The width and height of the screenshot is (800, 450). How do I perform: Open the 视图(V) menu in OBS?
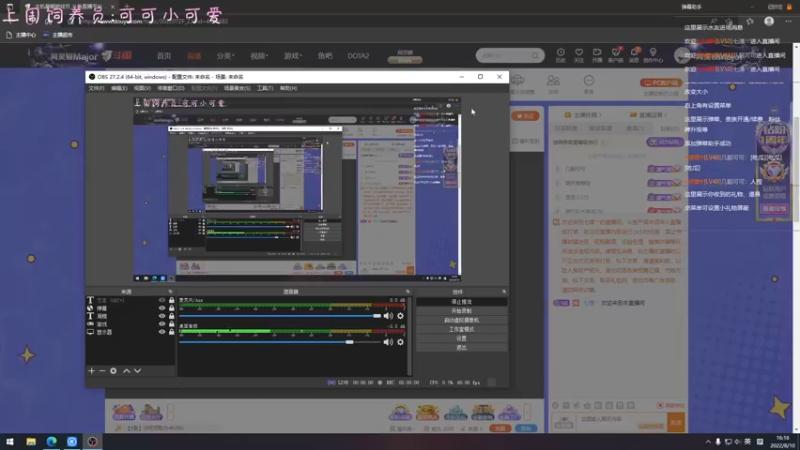(x=142, y=88)
